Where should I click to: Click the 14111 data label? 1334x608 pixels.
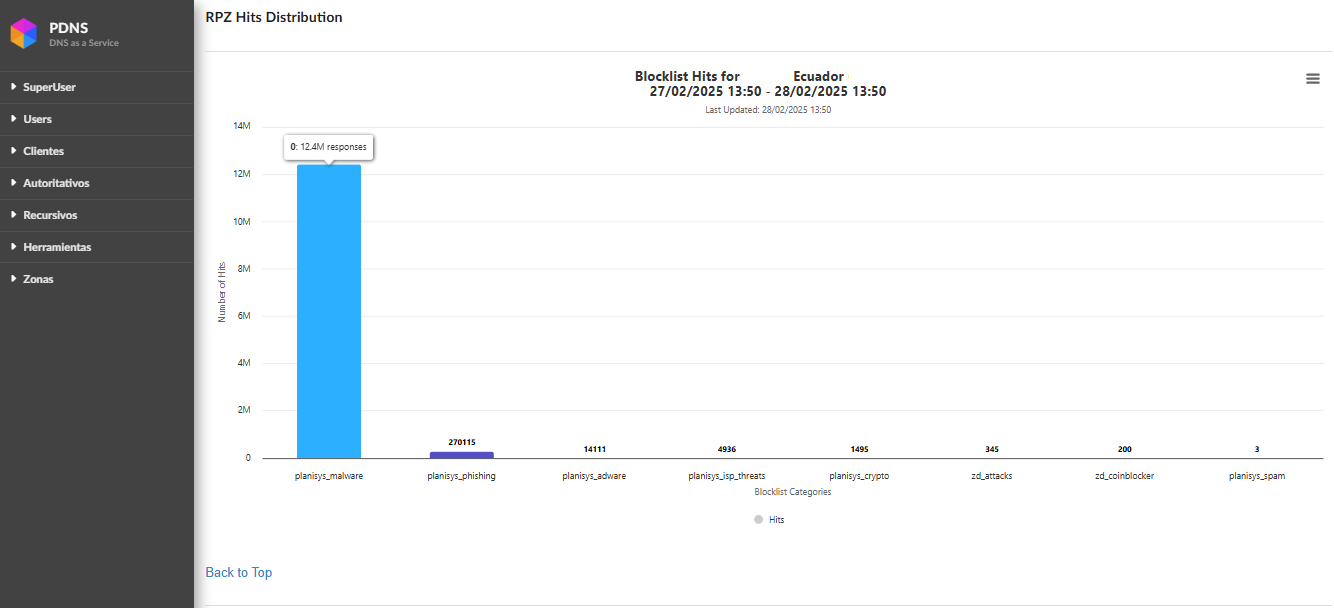point(594,449)
